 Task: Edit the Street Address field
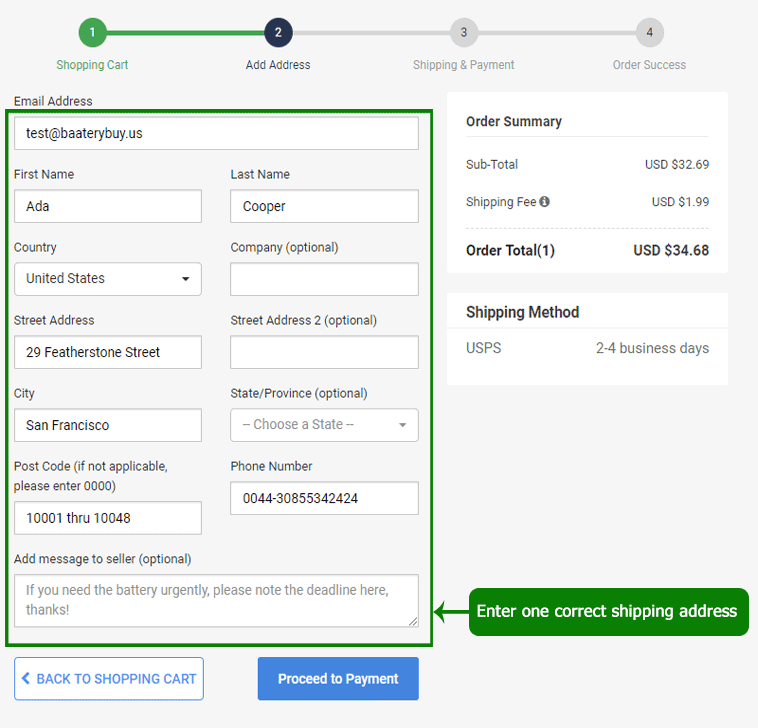coord(108,352)
